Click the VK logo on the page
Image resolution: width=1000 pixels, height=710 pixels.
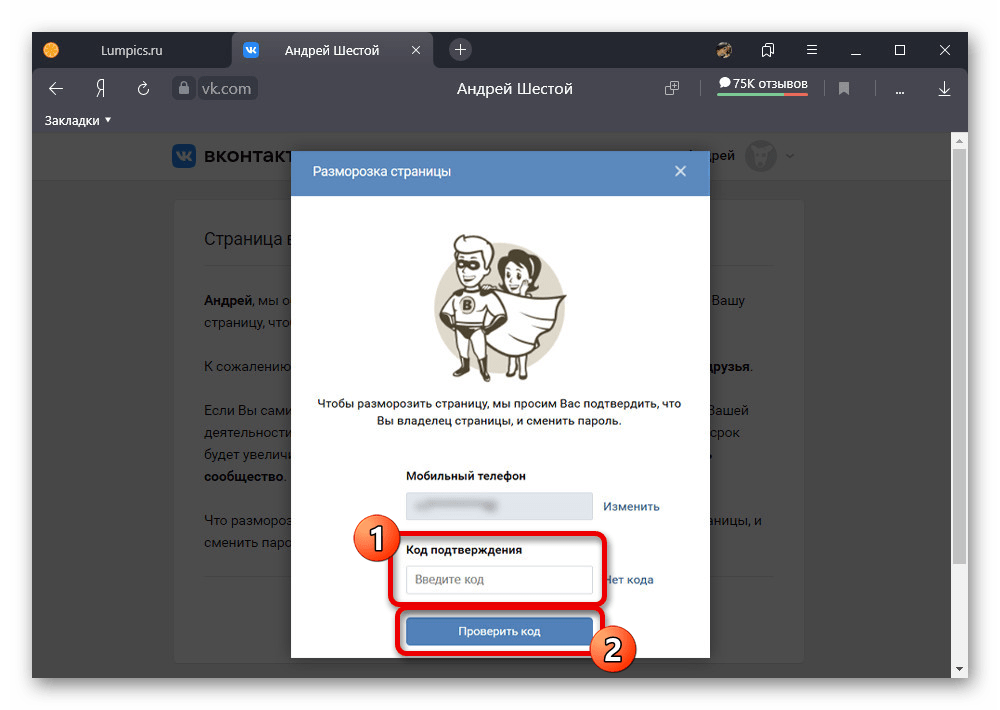tap(184, 156)
